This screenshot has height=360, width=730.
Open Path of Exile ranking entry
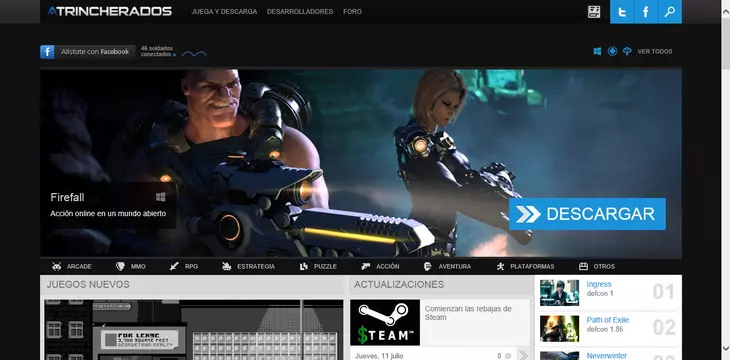pyautogui.click(x=608, y=320)
